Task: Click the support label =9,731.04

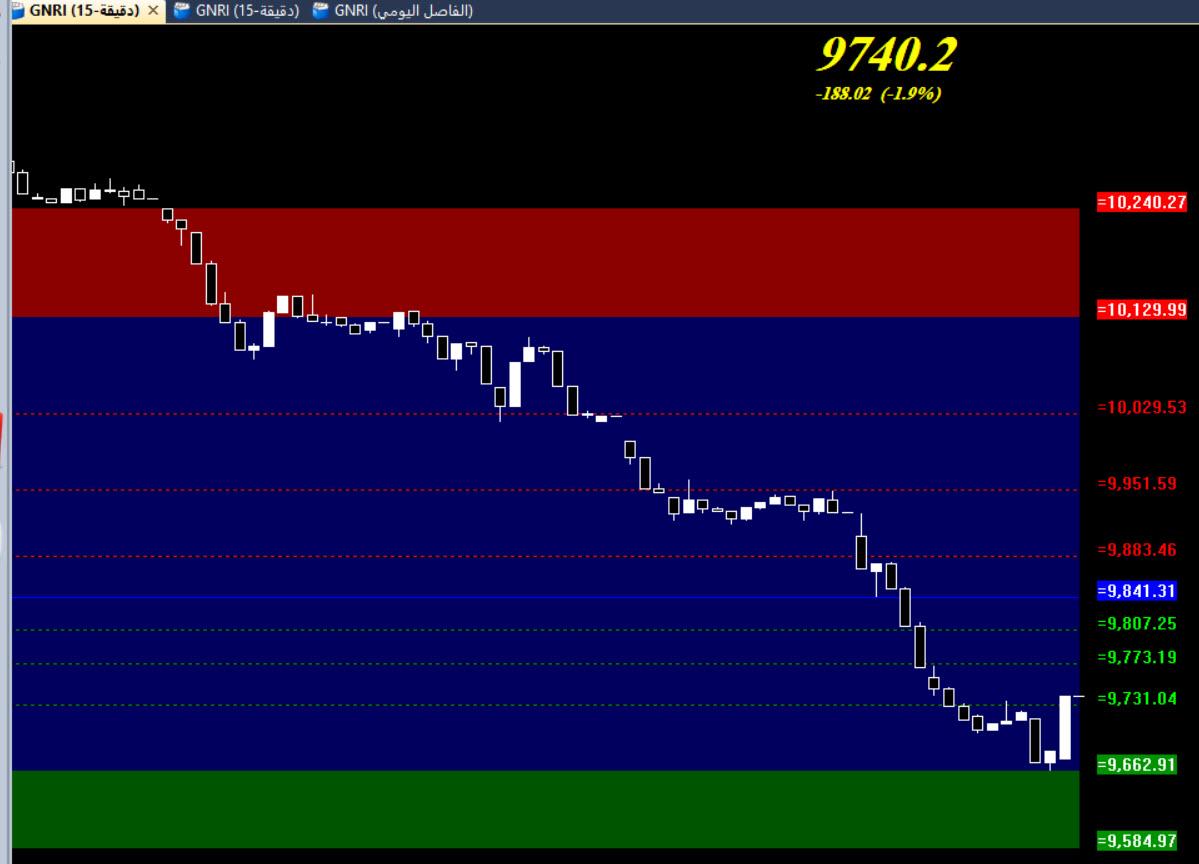Action: 1137,698
